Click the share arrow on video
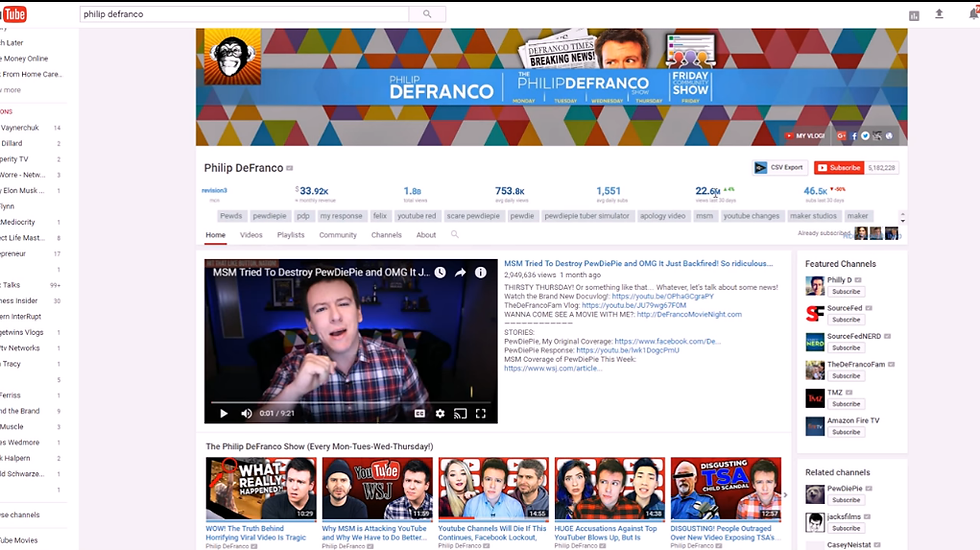 coord(461,272)
